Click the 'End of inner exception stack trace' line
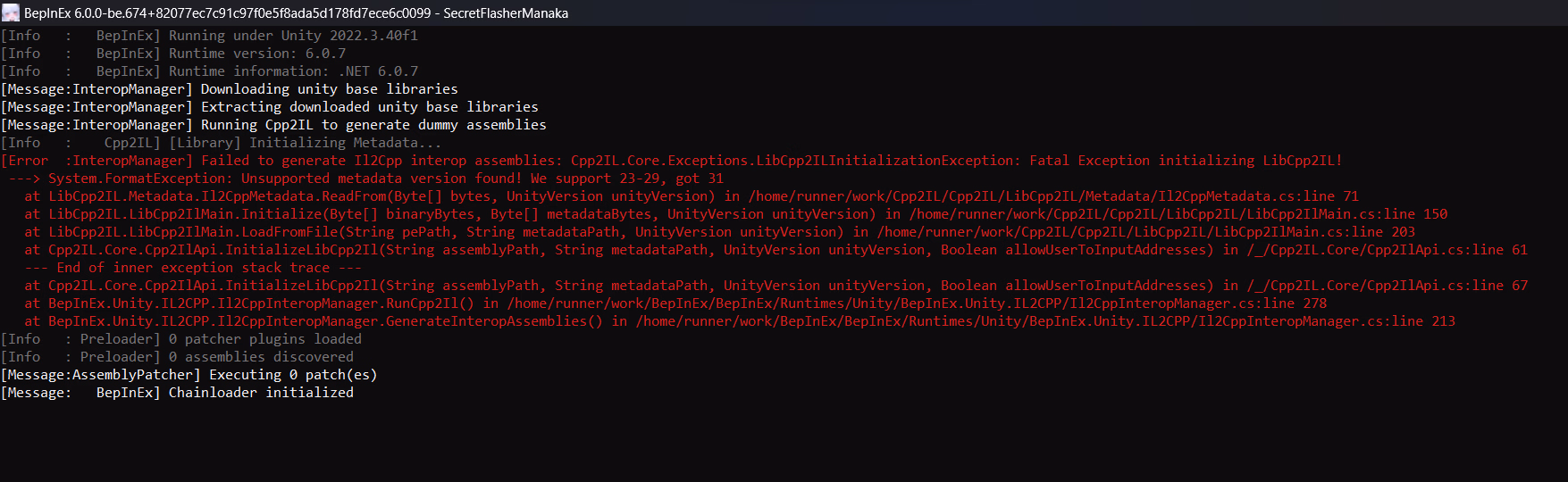Viewport: 1568px width, 482px height. [x=193, y=268]
